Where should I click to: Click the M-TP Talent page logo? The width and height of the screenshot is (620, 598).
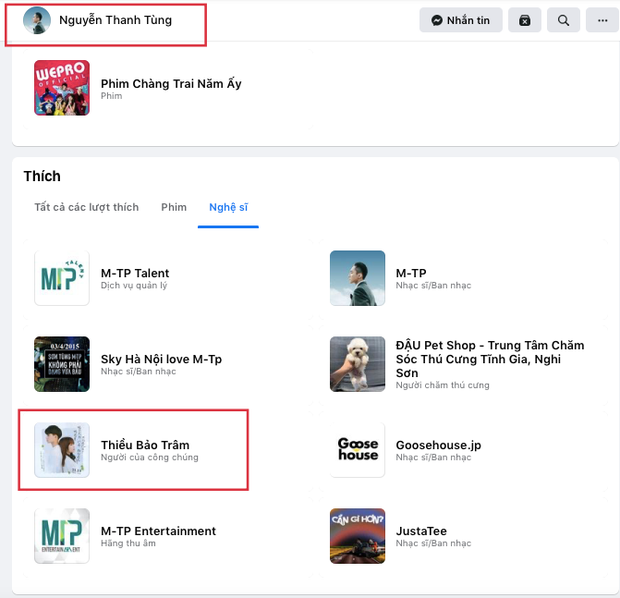[x=62, y=278]
